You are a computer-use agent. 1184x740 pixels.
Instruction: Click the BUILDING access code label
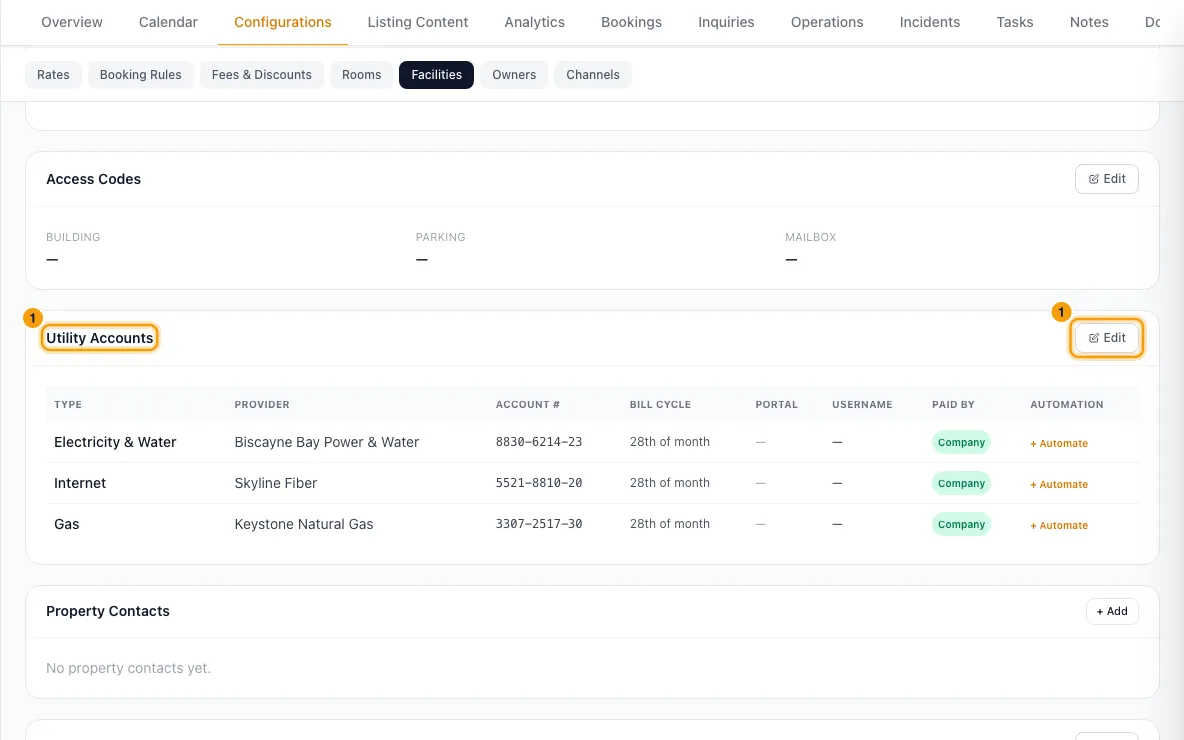73,236
